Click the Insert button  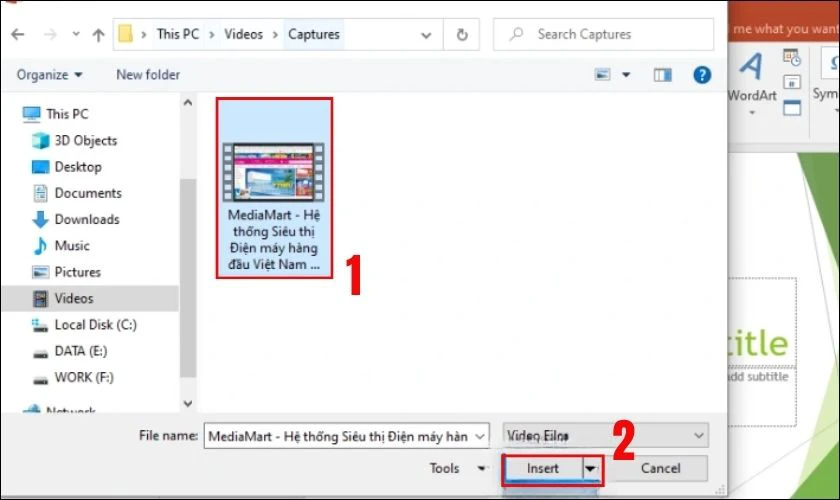pyautogui.click(x=543, y=468)
